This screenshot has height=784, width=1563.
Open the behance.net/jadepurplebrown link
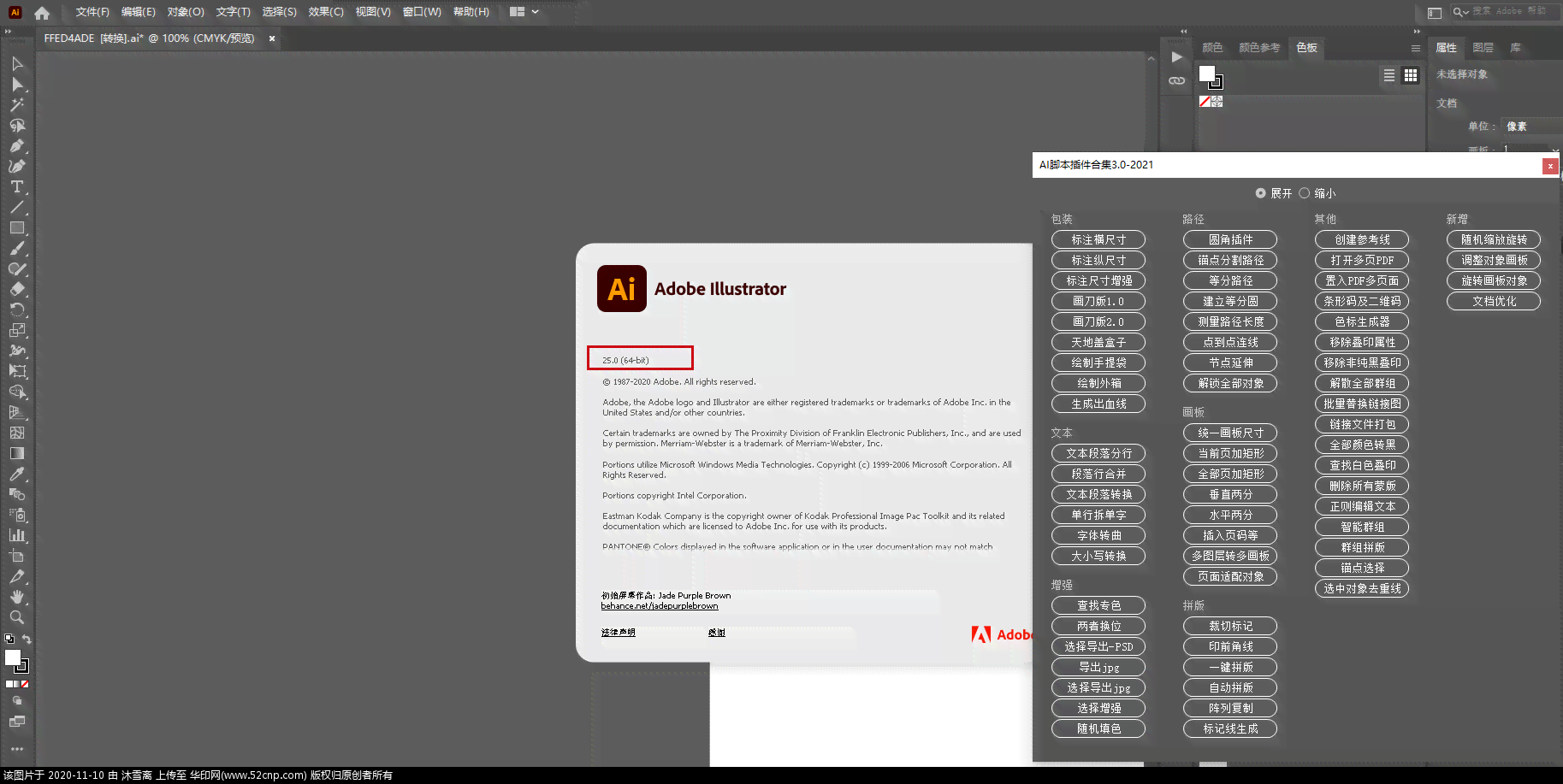point(659,606)
